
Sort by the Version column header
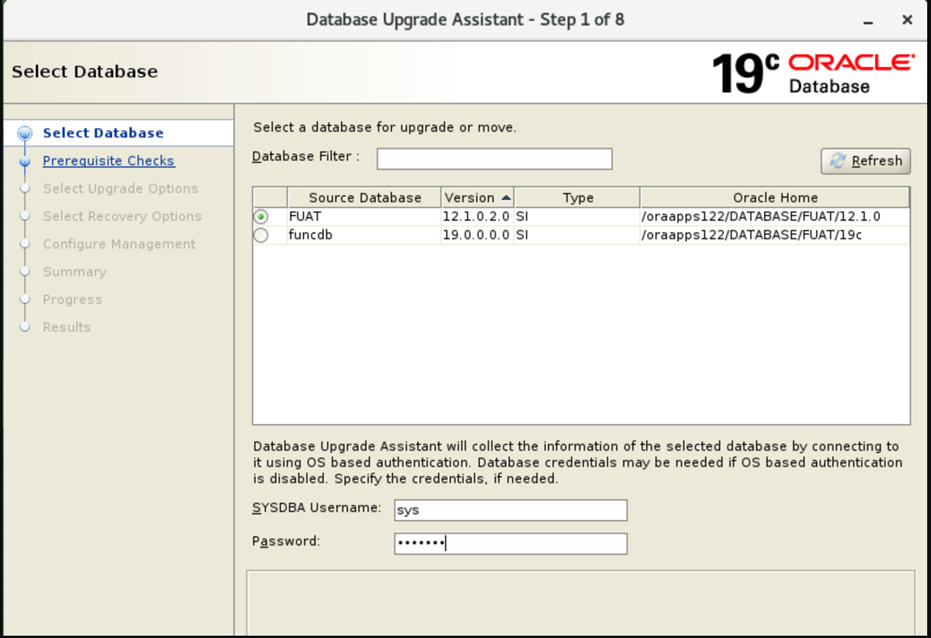[x=477, y=198]
